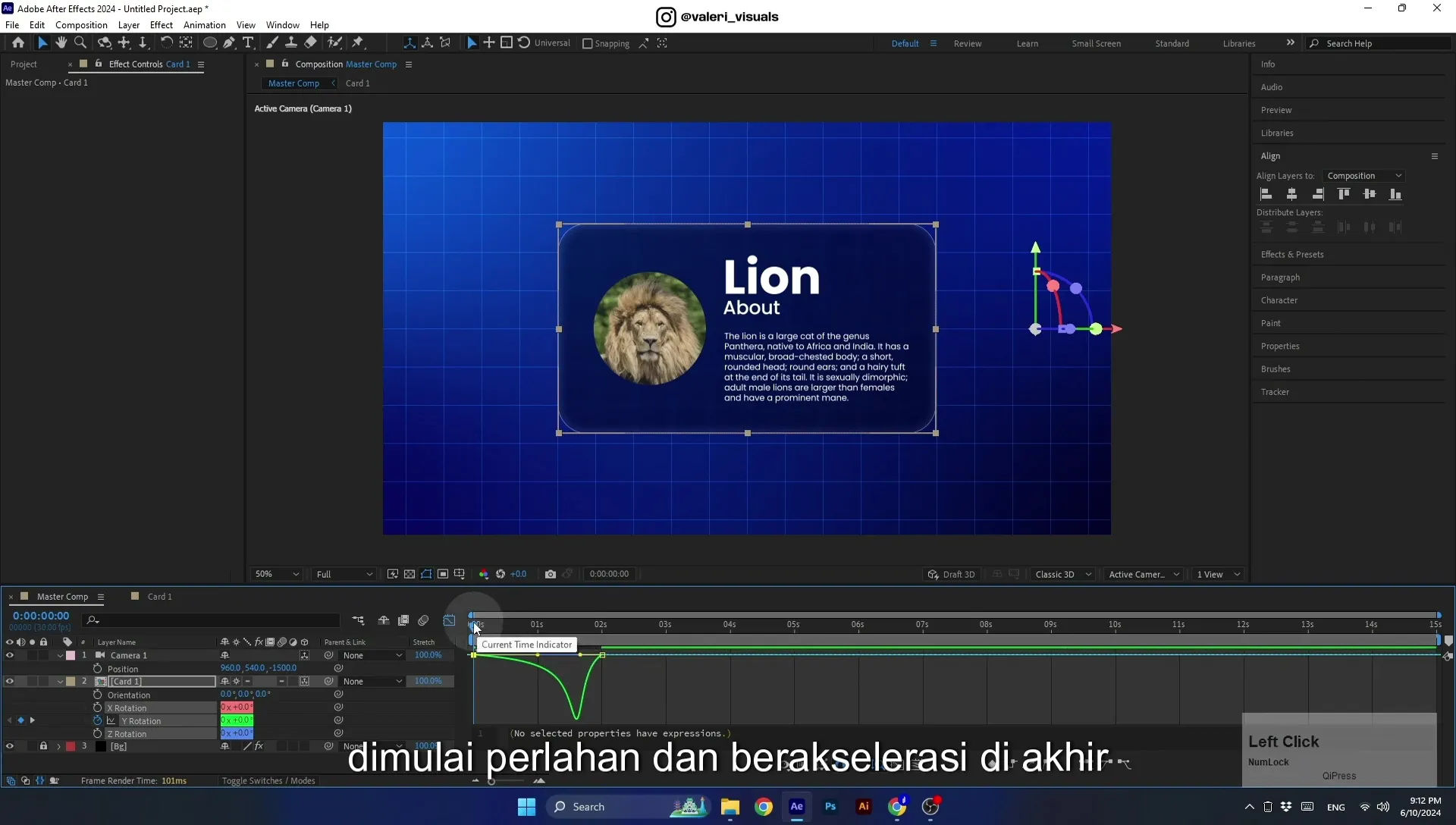Click Toggle Switches / Modes button
Image resolution: width=1456 pixels, height=825 pixels.
268,781
